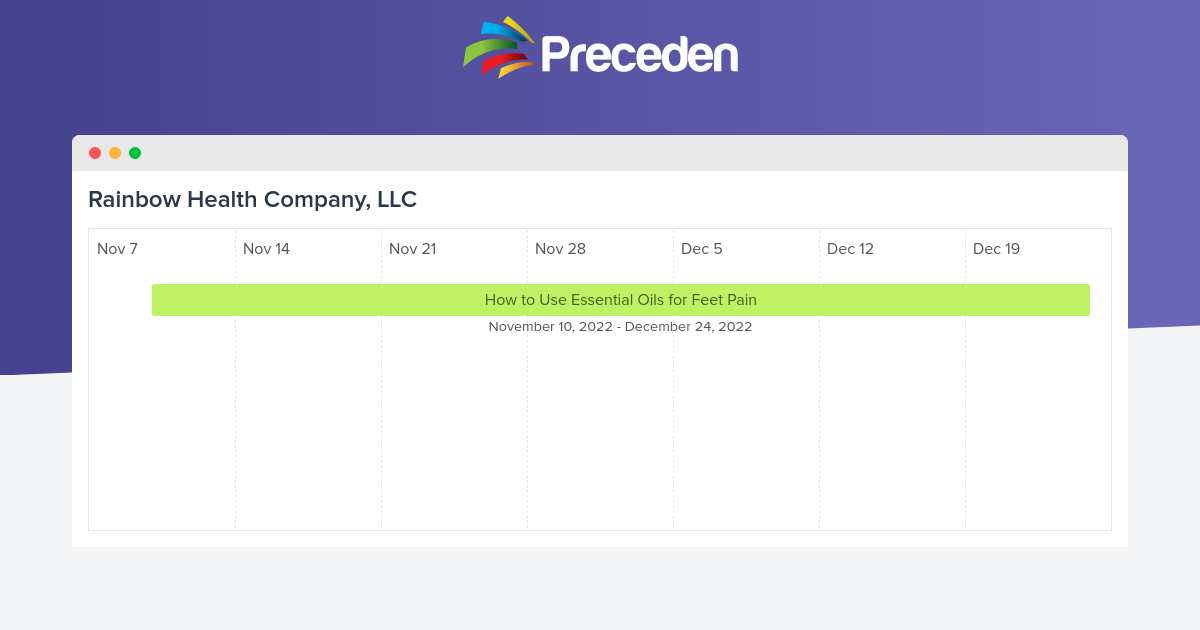This screenshot has width=1200, height=630.
Task: Click the Dec 12 column label
Action: (850, 249)
